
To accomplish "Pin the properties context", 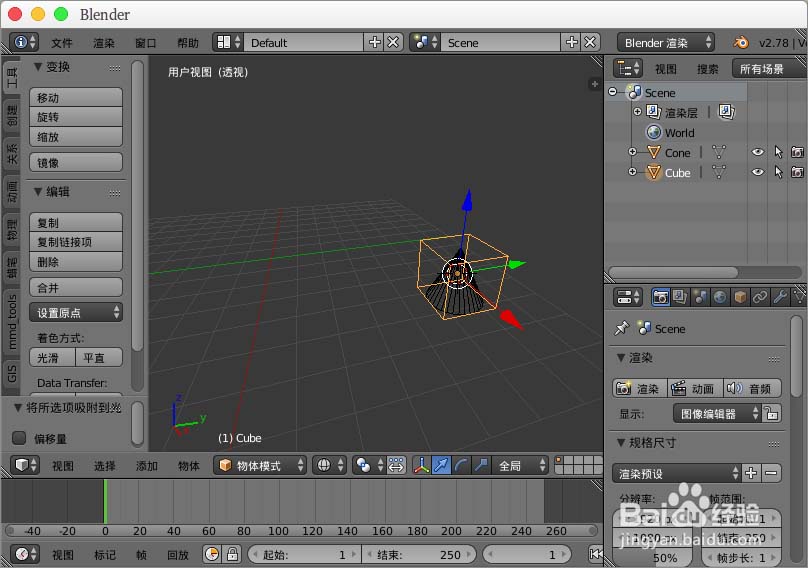I will (622, 328).
